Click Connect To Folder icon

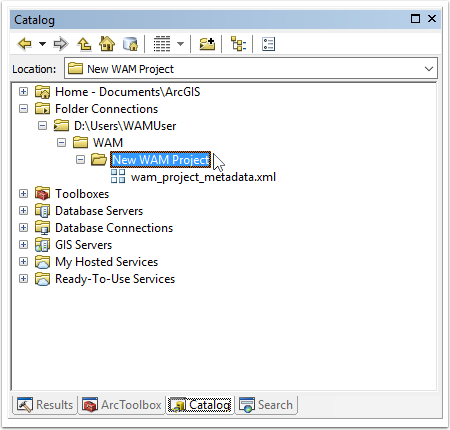coord(207,44)
